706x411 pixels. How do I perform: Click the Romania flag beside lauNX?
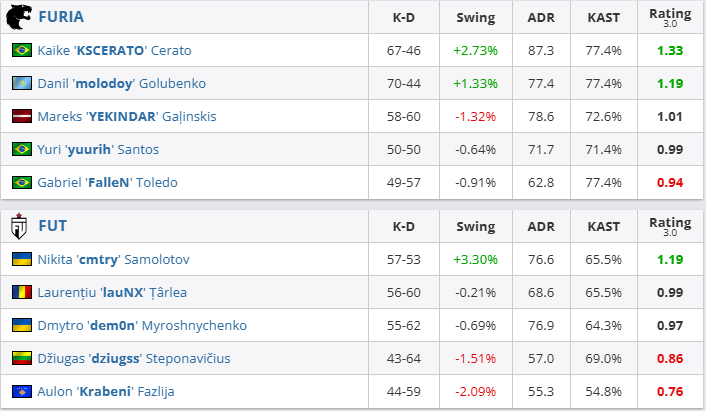[21, 292]
